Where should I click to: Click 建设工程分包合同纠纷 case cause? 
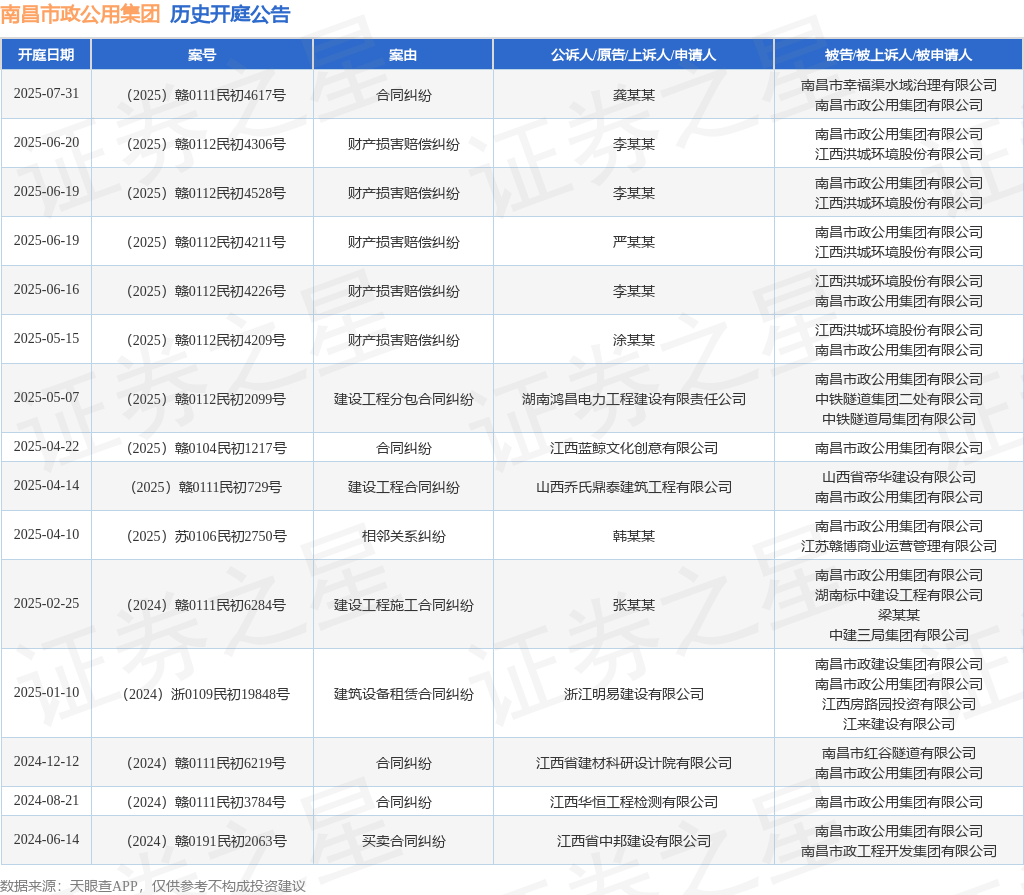[403, 399]
